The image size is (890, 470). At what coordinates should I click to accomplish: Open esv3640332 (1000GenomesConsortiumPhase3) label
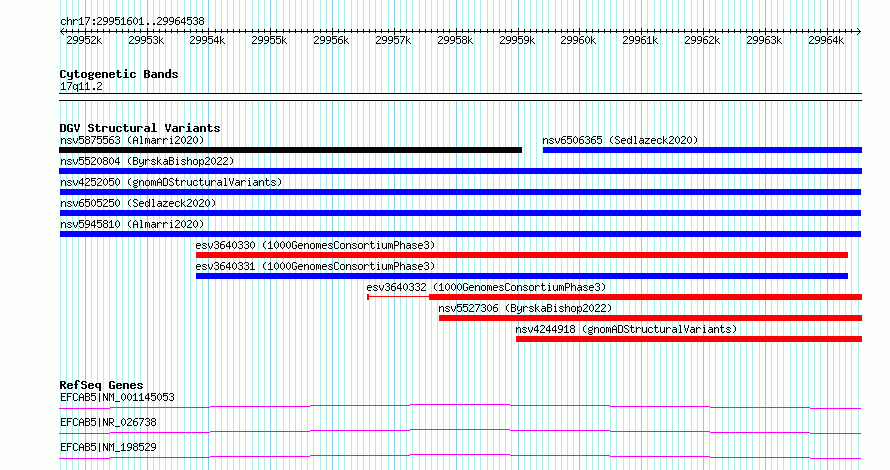tap(486, 287)
